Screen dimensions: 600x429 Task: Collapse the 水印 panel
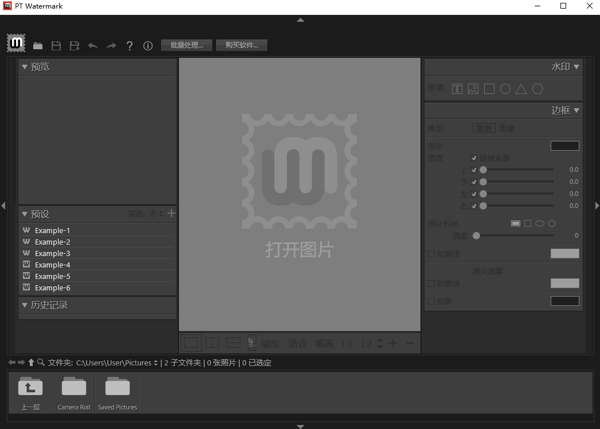[x=576, y=67]
